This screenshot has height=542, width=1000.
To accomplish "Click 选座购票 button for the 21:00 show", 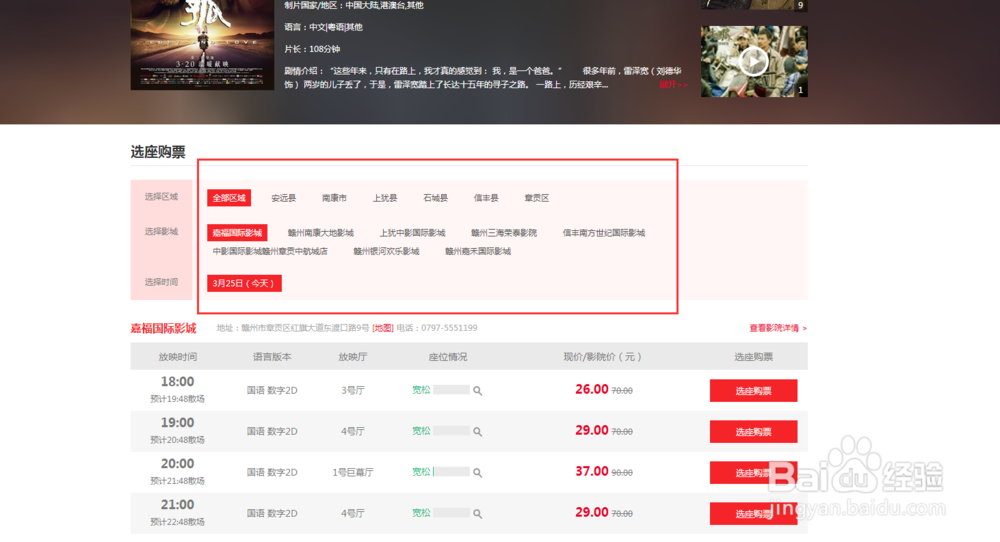I will [x=753, y=513].
